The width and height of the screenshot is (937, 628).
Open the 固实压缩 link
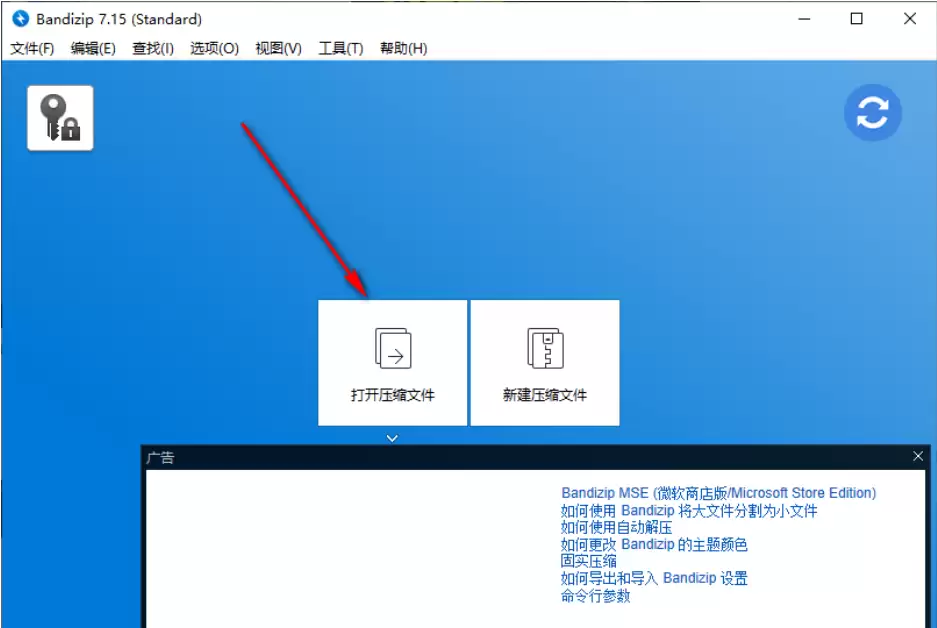[589, 561]
